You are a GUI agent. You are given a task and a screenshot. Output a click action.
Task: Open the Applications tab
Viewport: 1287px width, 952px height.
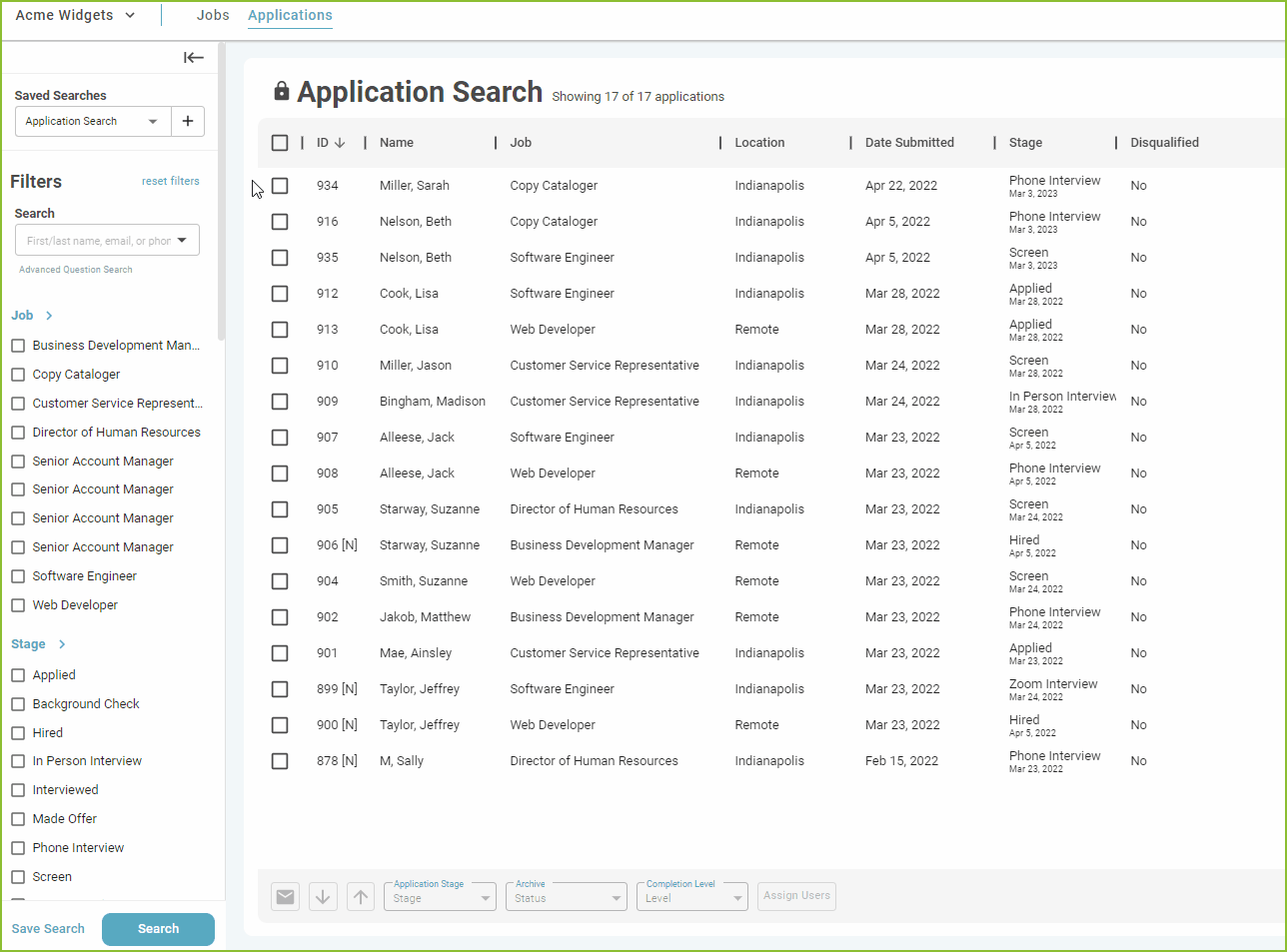pyautogui.click(x=290, y=15)
